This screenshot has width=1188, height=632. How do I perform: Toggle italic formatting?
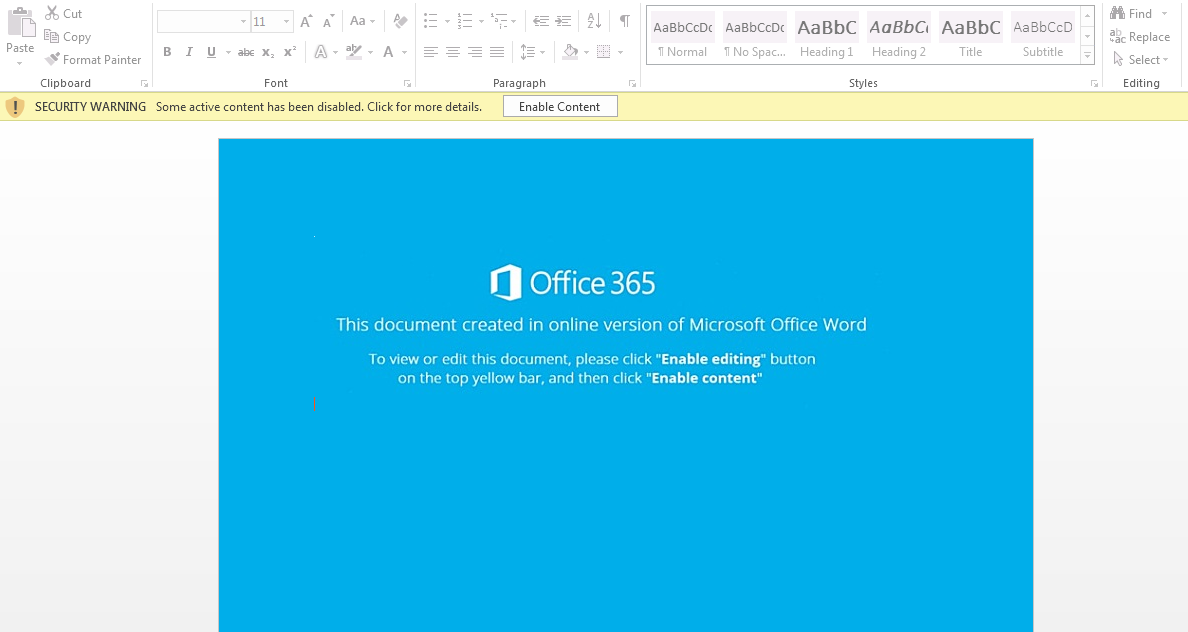(x=189, y=52)
